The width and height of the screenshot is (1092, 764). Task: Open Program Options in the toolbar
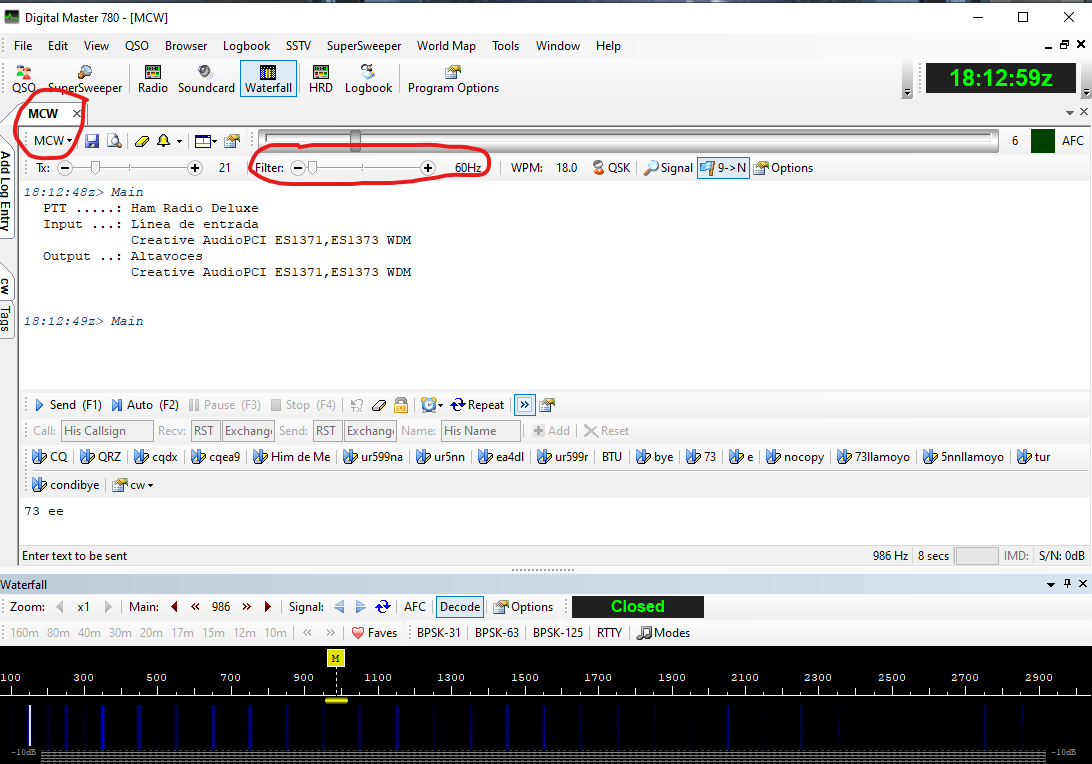[453, 79]
